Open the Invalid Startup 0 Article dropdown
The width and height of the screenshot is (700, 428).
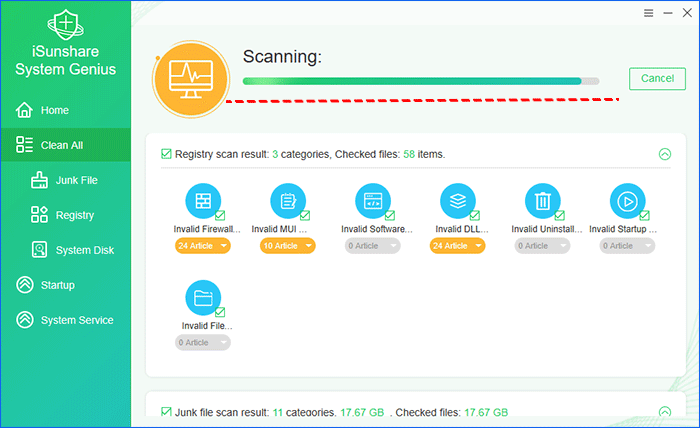[627, 245]
